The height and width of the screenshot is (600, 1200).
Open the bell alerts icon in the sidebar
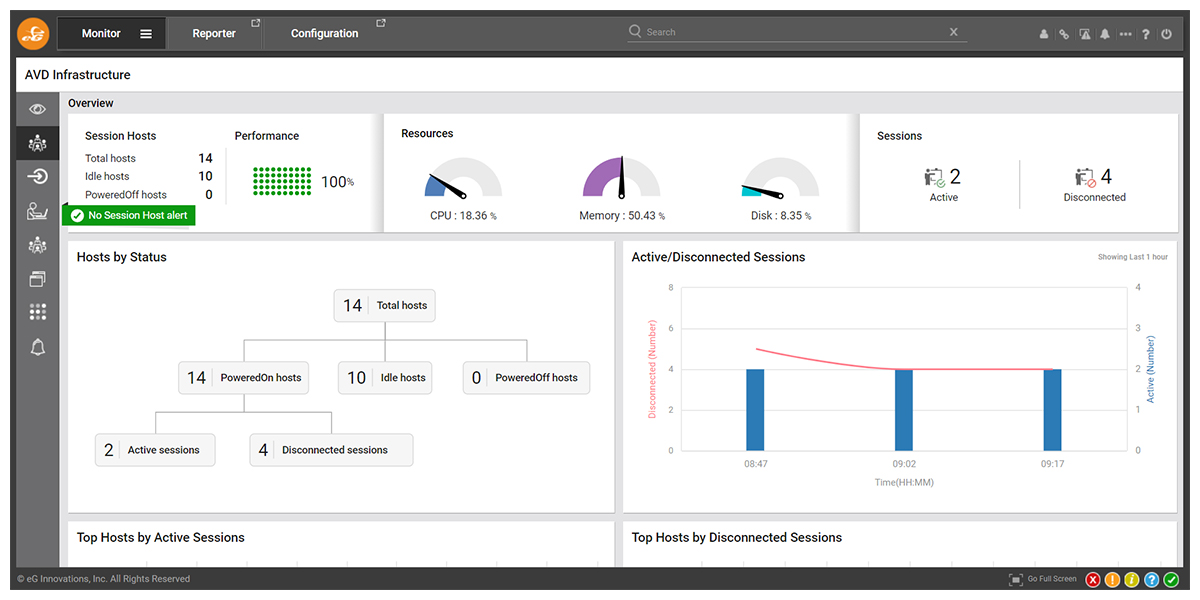38,347
